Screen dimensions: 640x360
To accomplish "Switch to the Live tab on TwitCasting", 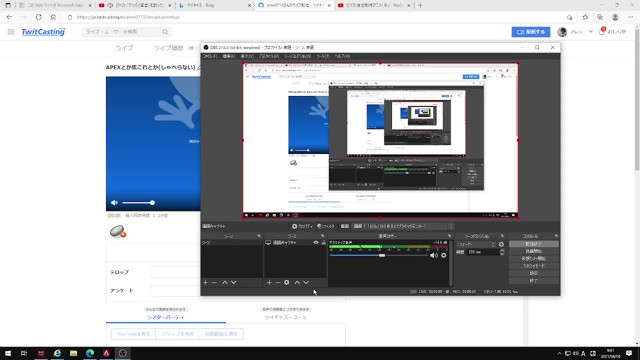I will (124, 48).
